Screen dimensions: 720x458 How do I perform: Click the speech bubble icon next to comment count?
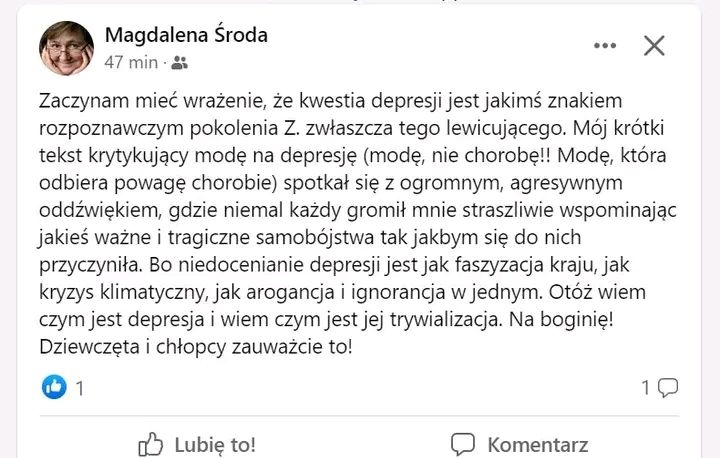click(x=668, y=388)
